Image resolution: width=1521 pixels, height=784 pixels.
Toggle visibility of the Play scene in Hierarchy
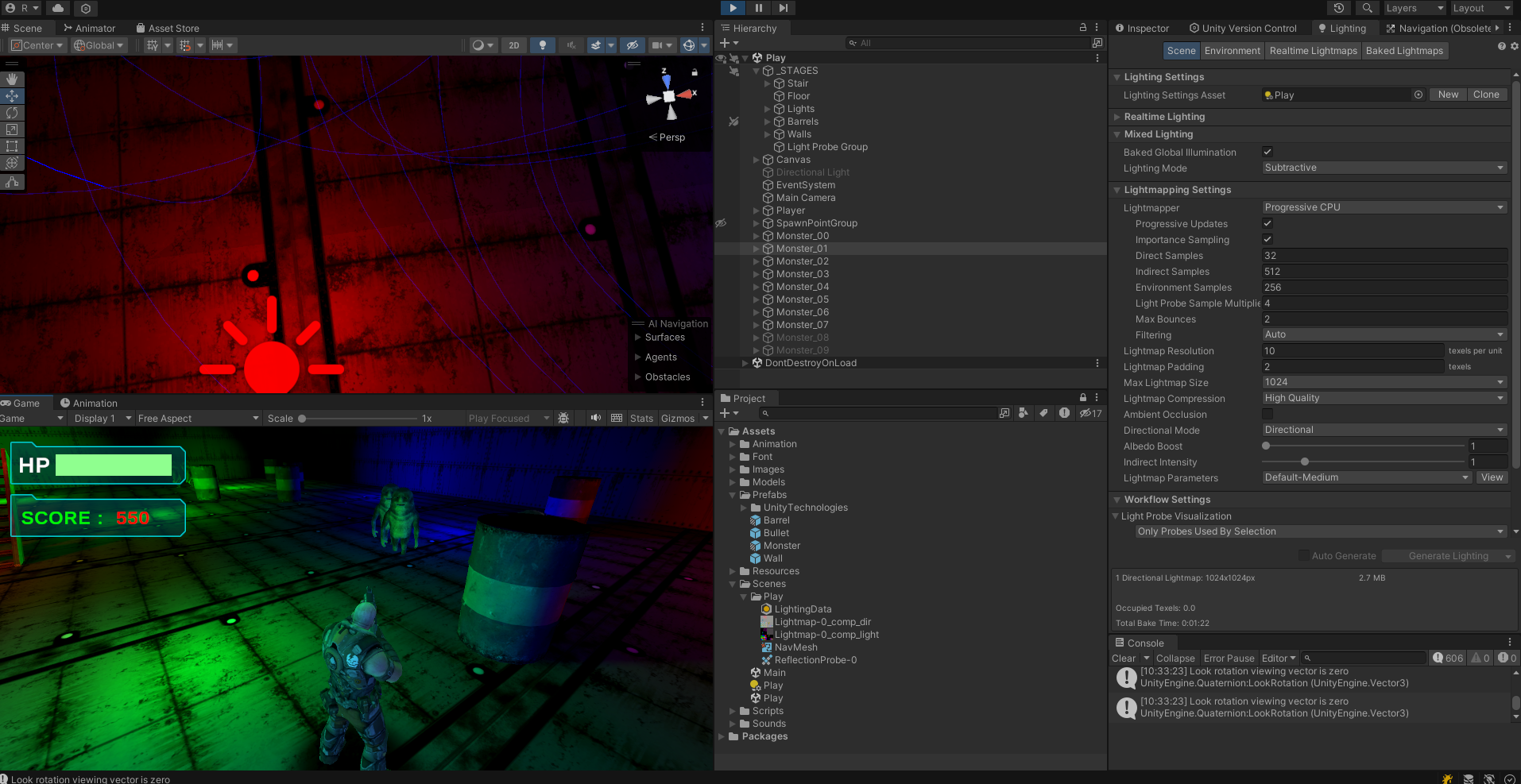721,57
